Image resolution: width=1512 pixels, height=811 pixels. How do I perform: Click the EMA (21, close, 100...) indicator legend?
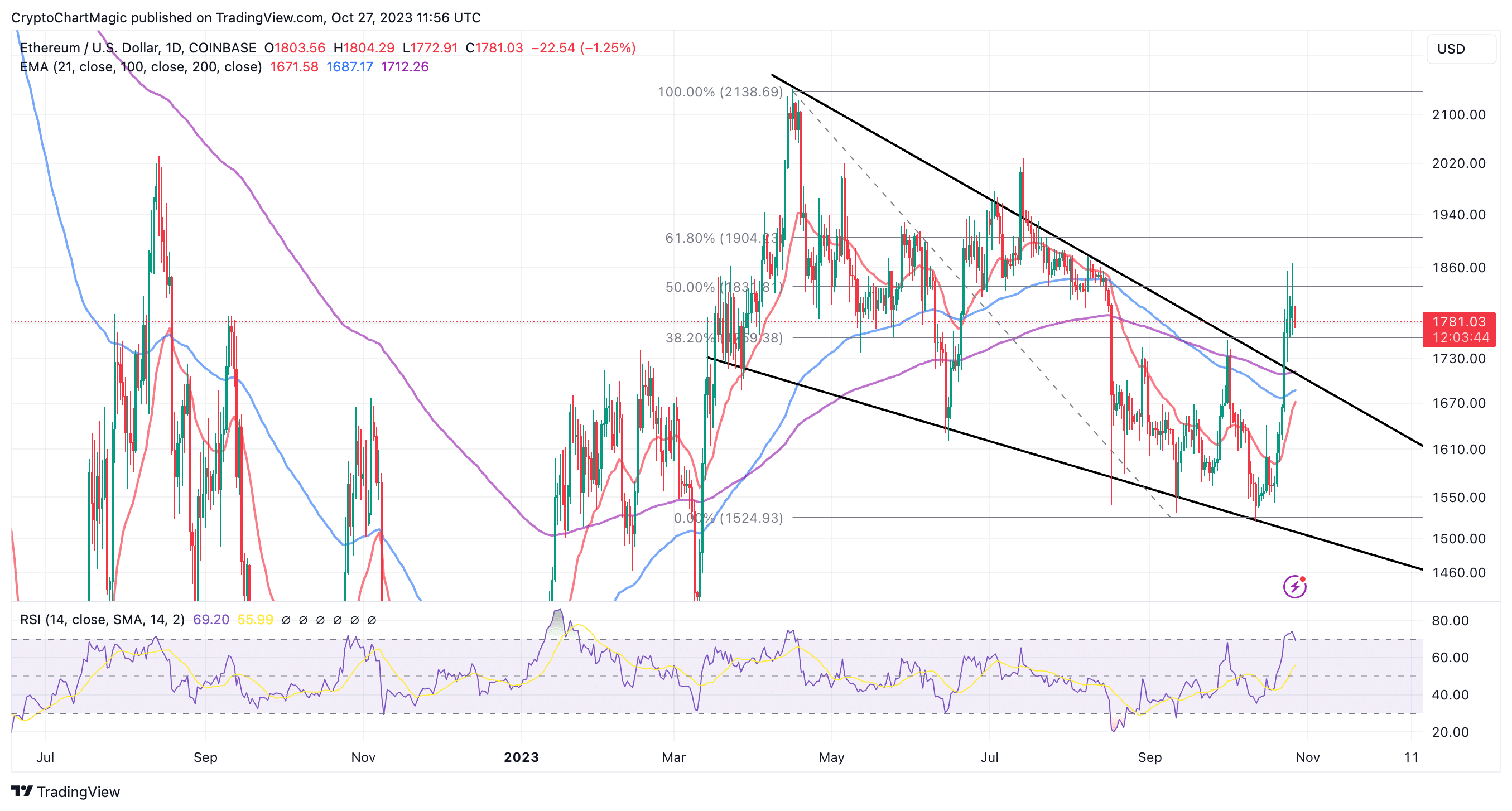[x=141, y=67]
